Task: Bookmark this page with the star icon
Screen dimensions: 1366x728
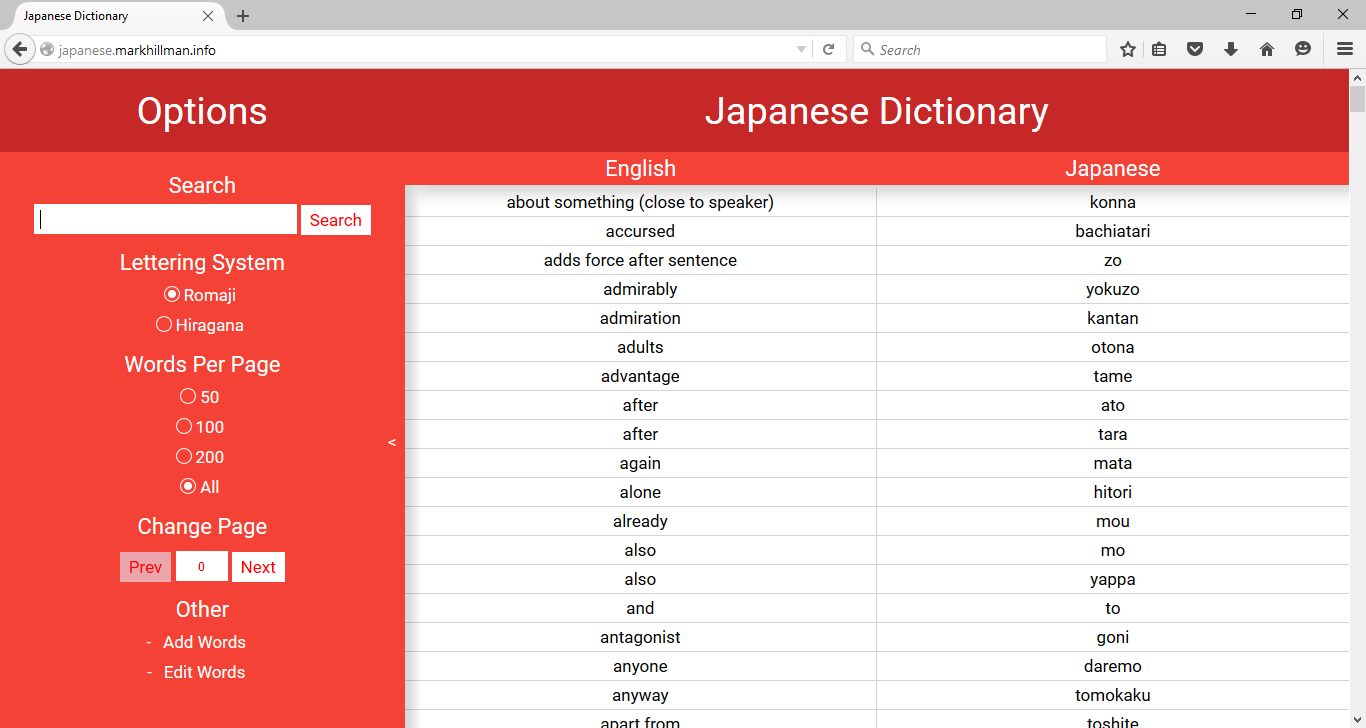Action: click(x=1128, y=49)
